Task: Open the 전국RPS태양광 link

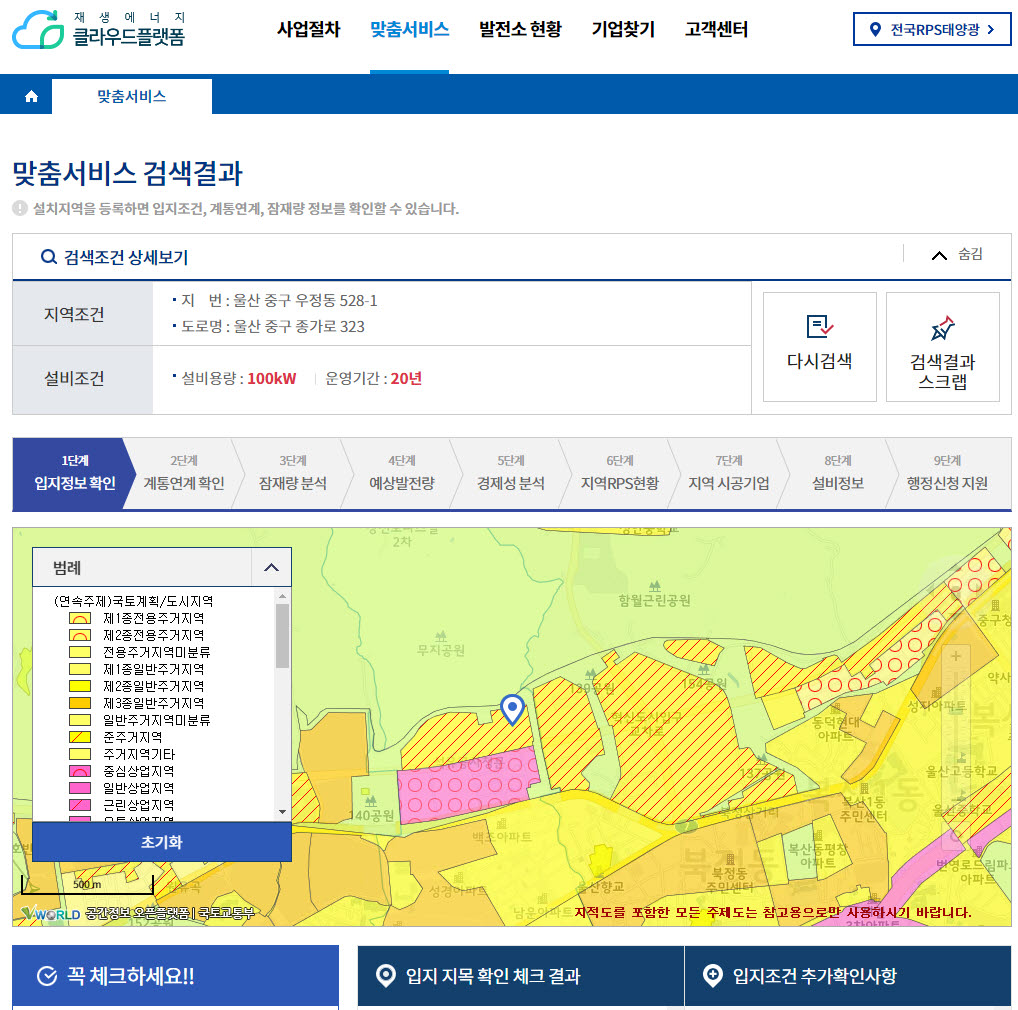Action: 932,29
